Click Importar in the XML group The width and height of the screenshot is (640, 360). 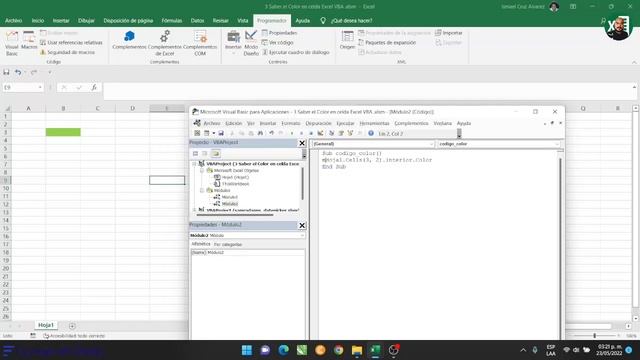pos(449,33)
